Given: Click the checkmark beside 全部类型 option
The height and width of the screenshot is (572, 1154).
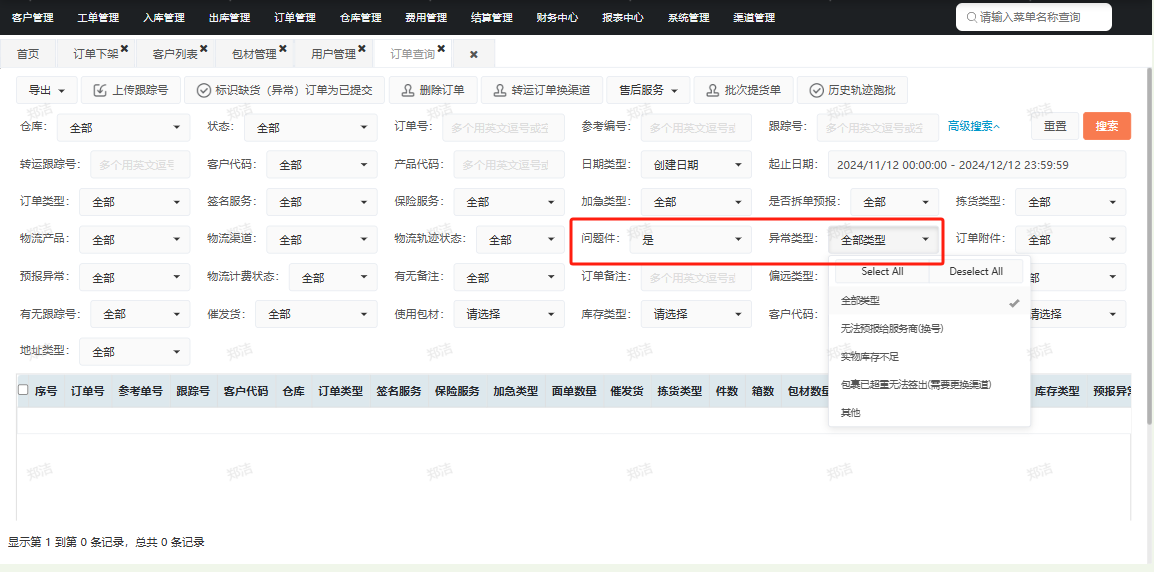Looking at the screenshot, I should [1014, 302].
